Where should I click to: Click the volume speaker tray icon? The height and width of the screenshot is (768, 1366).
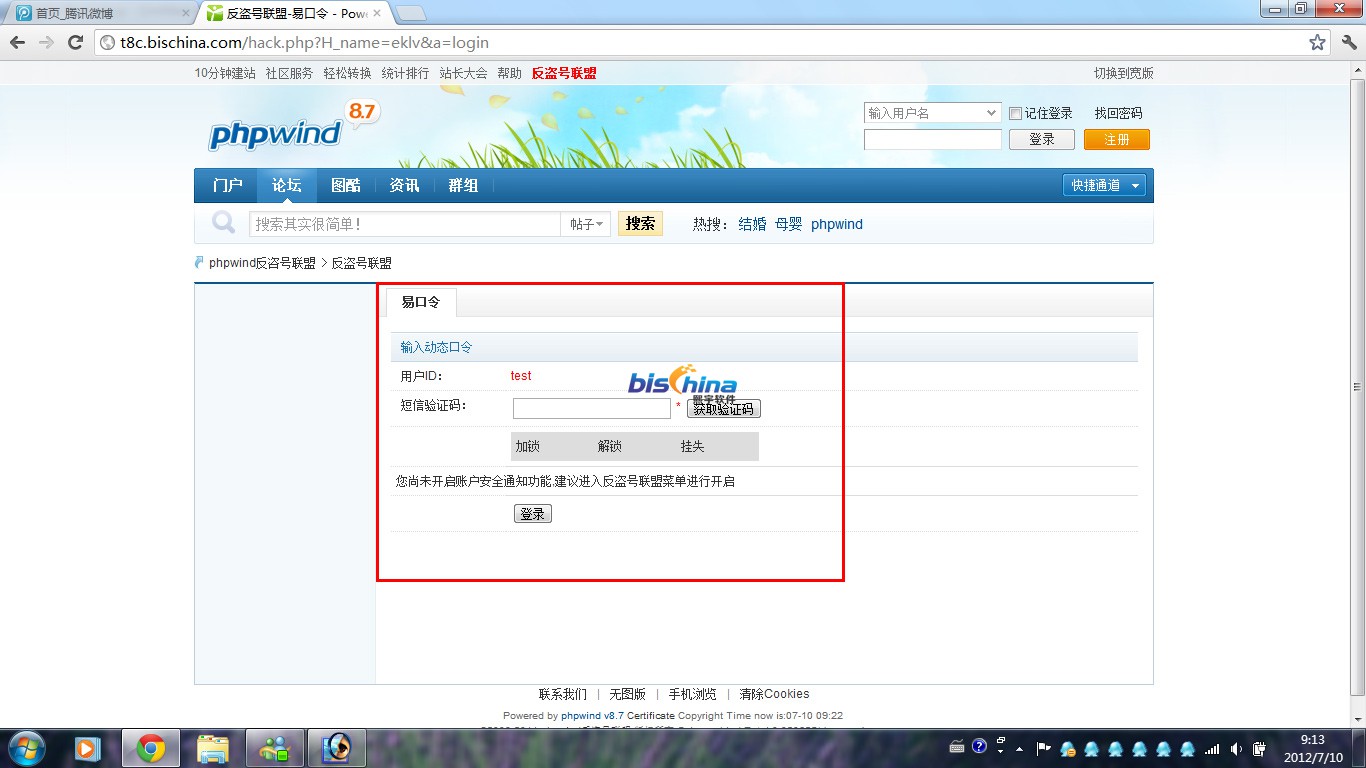(x=1237, y=748)
